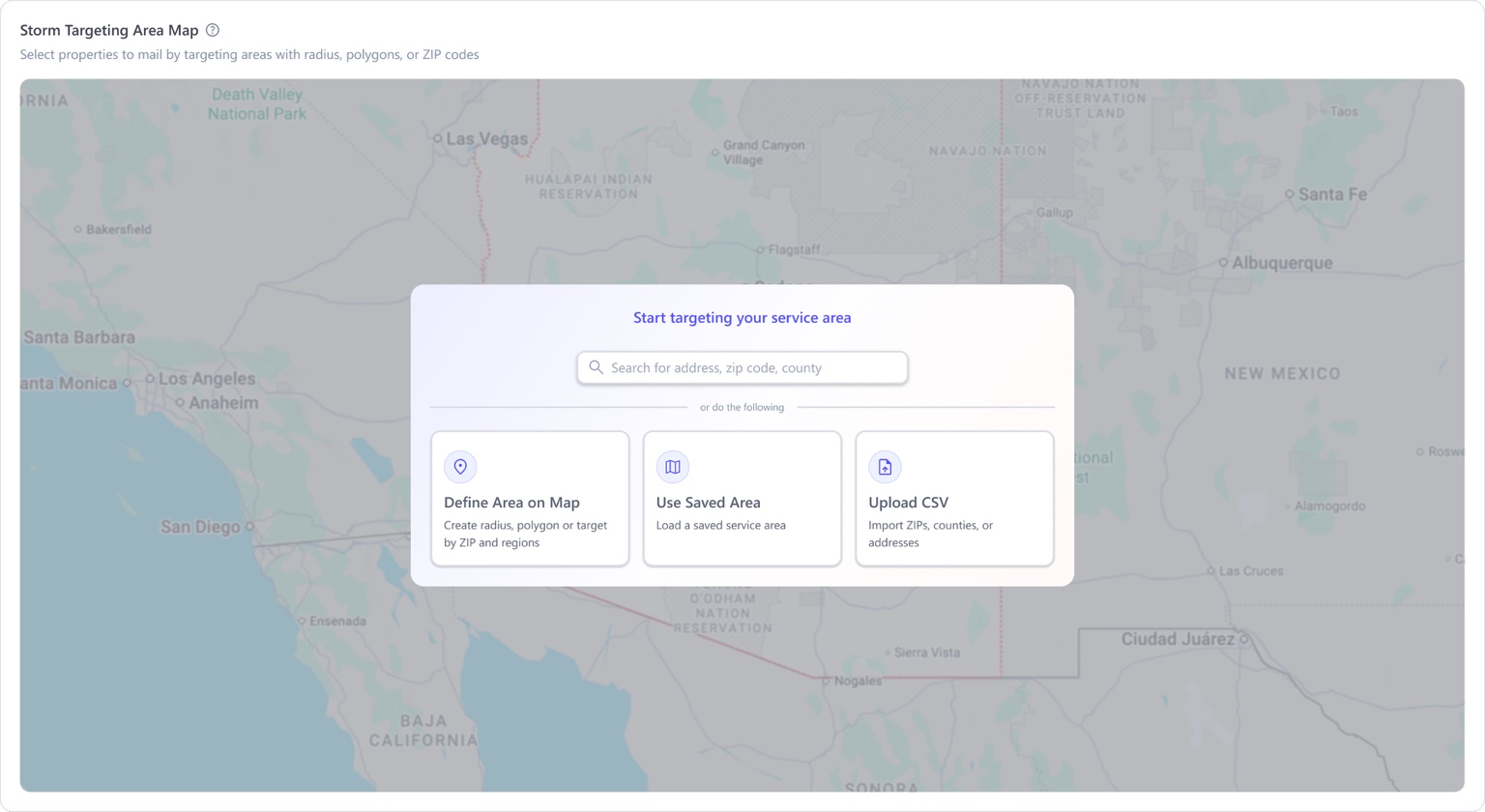Click the Death Valley National Park label

click(257, 104)
